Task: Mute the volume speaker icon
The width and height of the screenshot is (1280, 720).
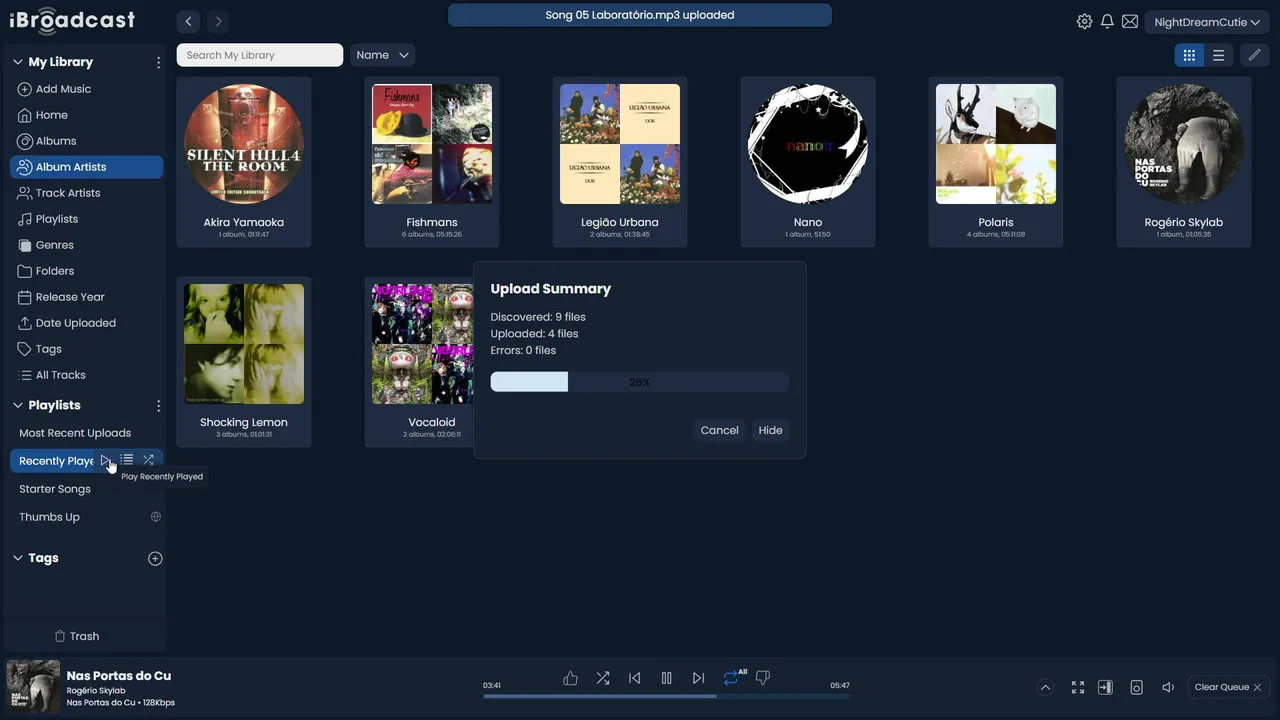Action: coord(1167,687)
